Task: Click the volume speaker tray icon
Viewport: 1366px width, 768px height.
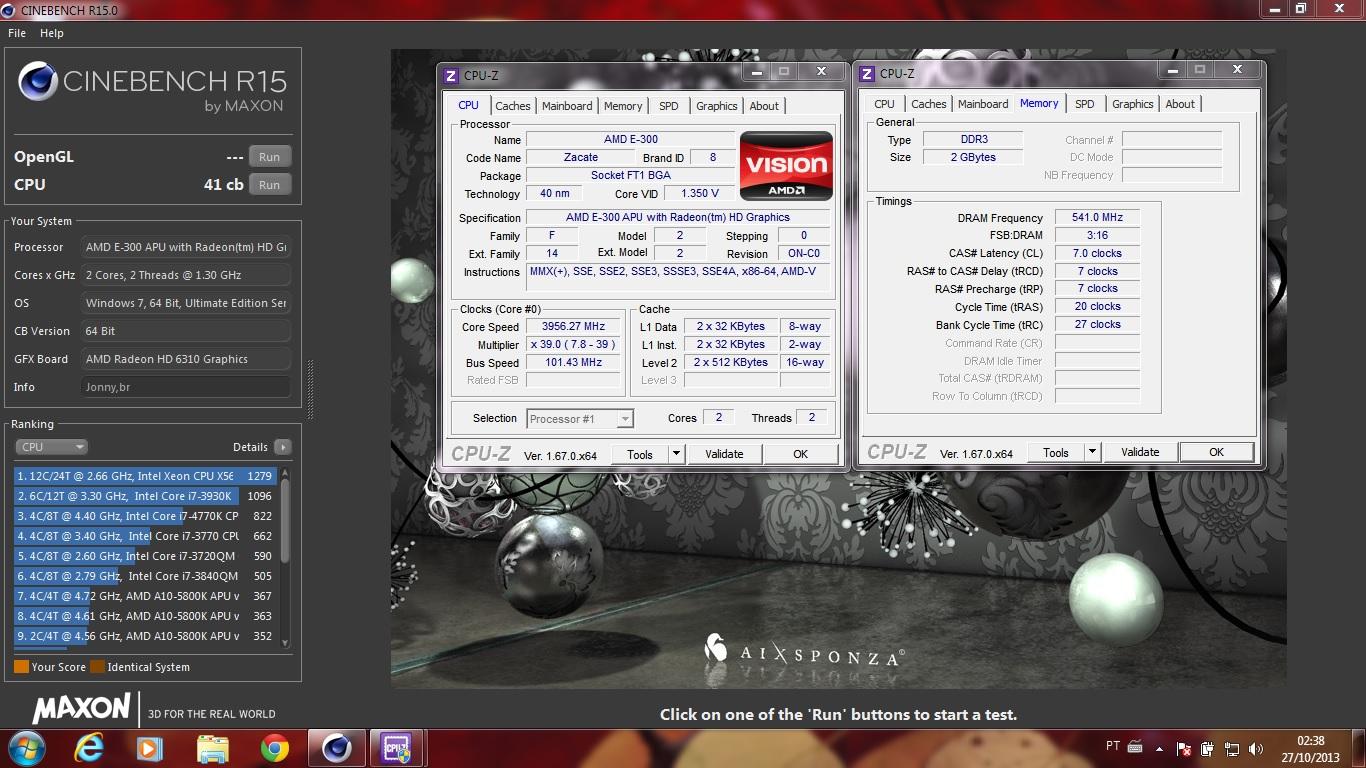Action: coord(1258,748)
